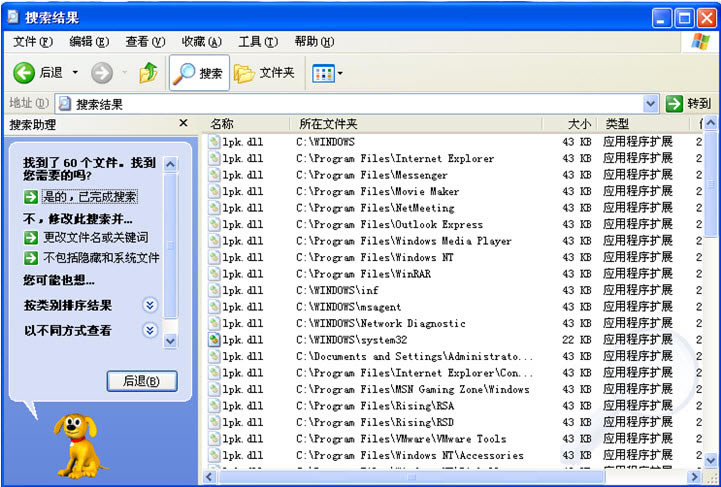This screenshot has height=487, width=721.
Task: Select lpk.dll icon in Messenger row
Action: [214, 175]
